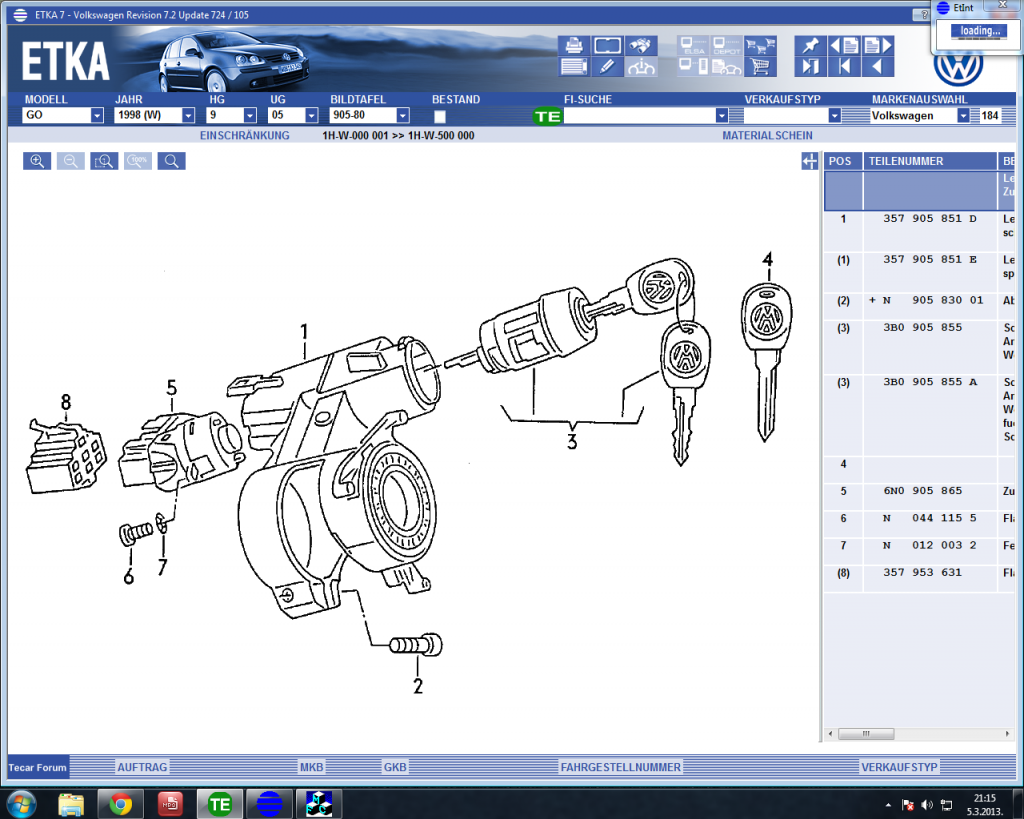
Task: Zoom in on the illustration
Action: [x=37, y=161]
